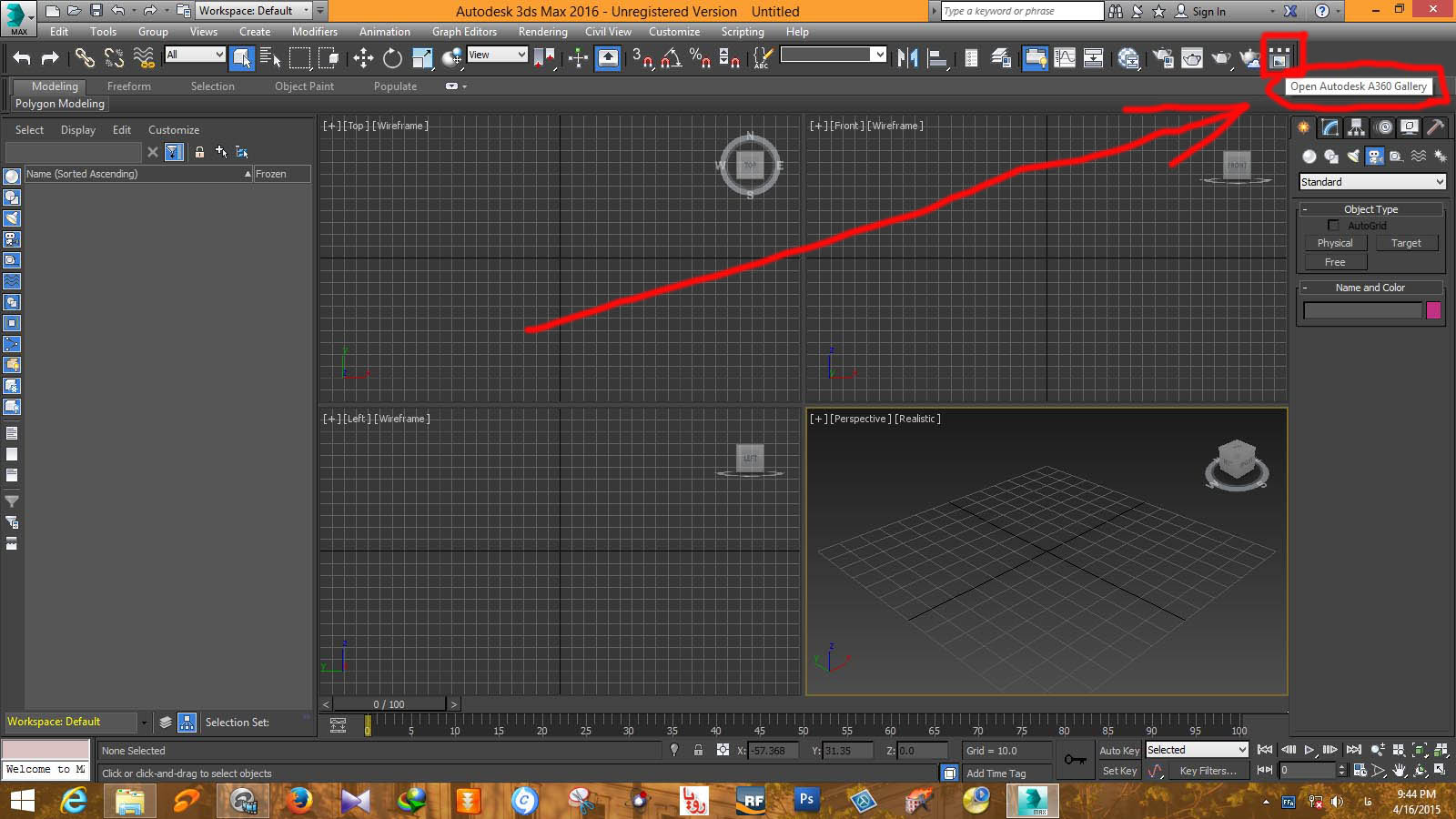The height and width of the screenshot is (819, 1456).
Task: Activate the Select and Uniform Scale tool
Action: click(422, 58)
